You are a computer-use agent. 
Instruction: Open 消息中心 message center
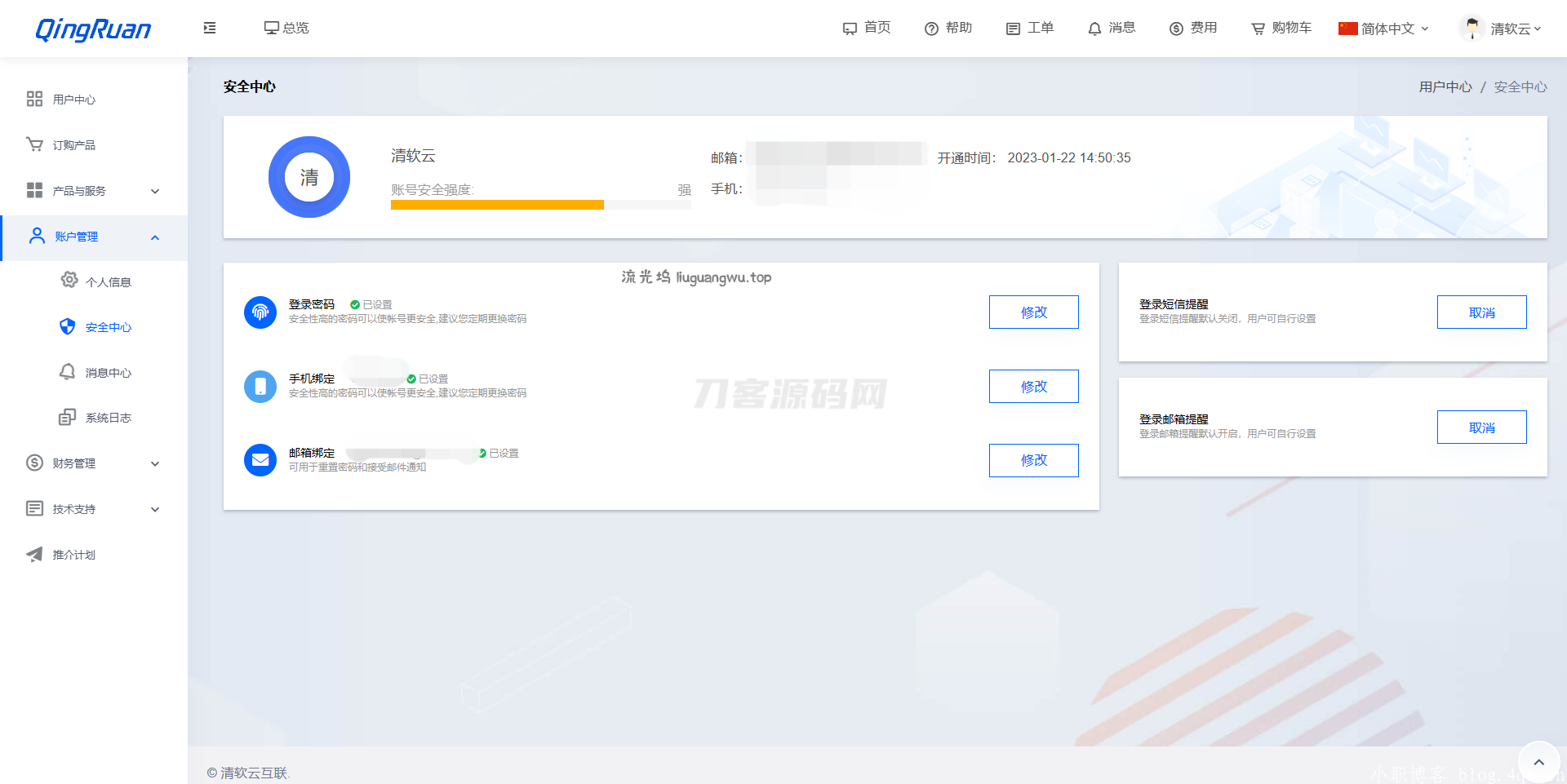[x=108, y=372]
